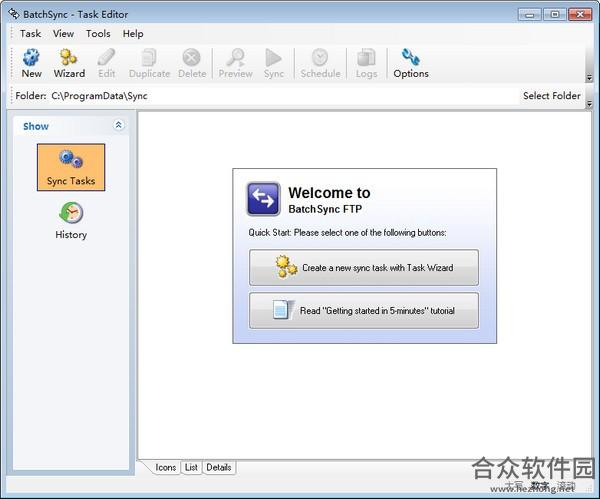Image resolution: width=600 pixels, height=499 pixels.
Task: Click the Show panel header label
Action: [36, 126]
